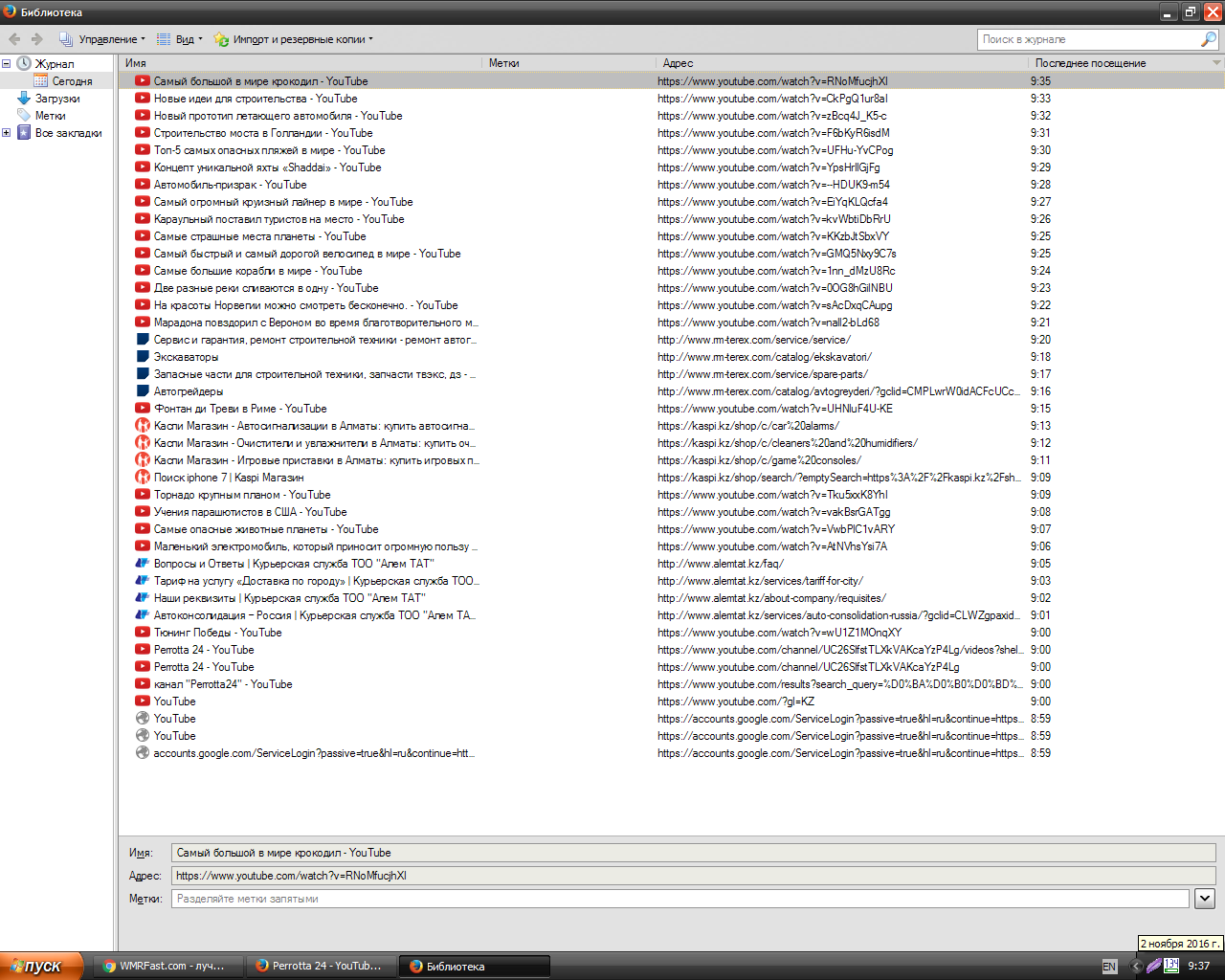Click the Алем ТАТ favicon of 'Наши реквизиты'
Image resolution: width=1225 pixels, height=980 pixels.
[x=143, y=598]
